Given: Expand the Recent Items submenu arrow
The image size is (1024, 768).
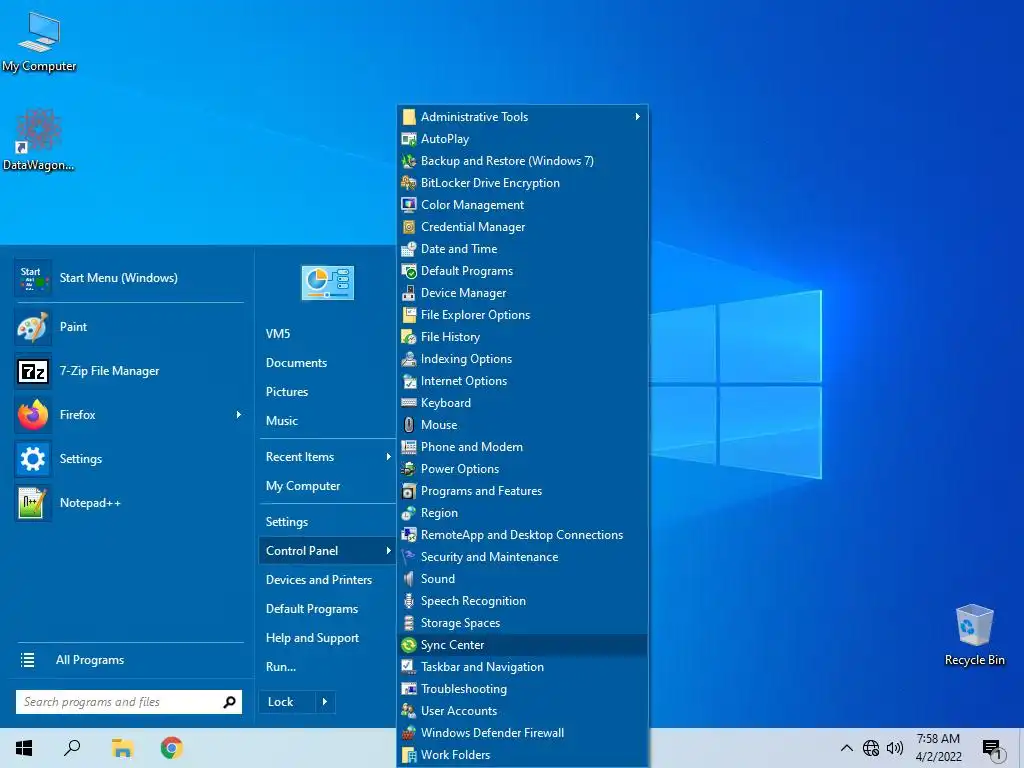Looking at the screenshot, I should tap(388, 457).
